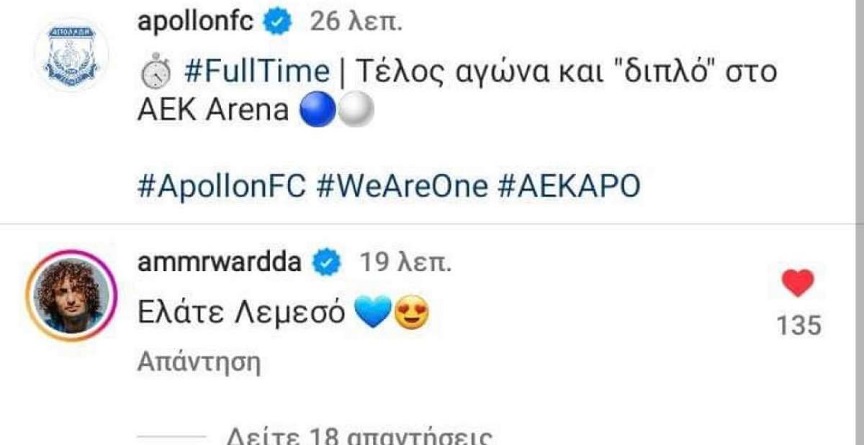Open the #WeAreOne hashtag
This screenshot has width=864, height=445.
tap(402, 187)
